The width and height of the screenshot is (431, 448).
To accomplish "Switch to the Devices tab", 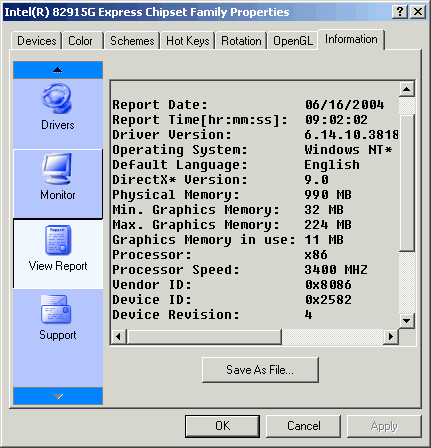I will point(37,41).
